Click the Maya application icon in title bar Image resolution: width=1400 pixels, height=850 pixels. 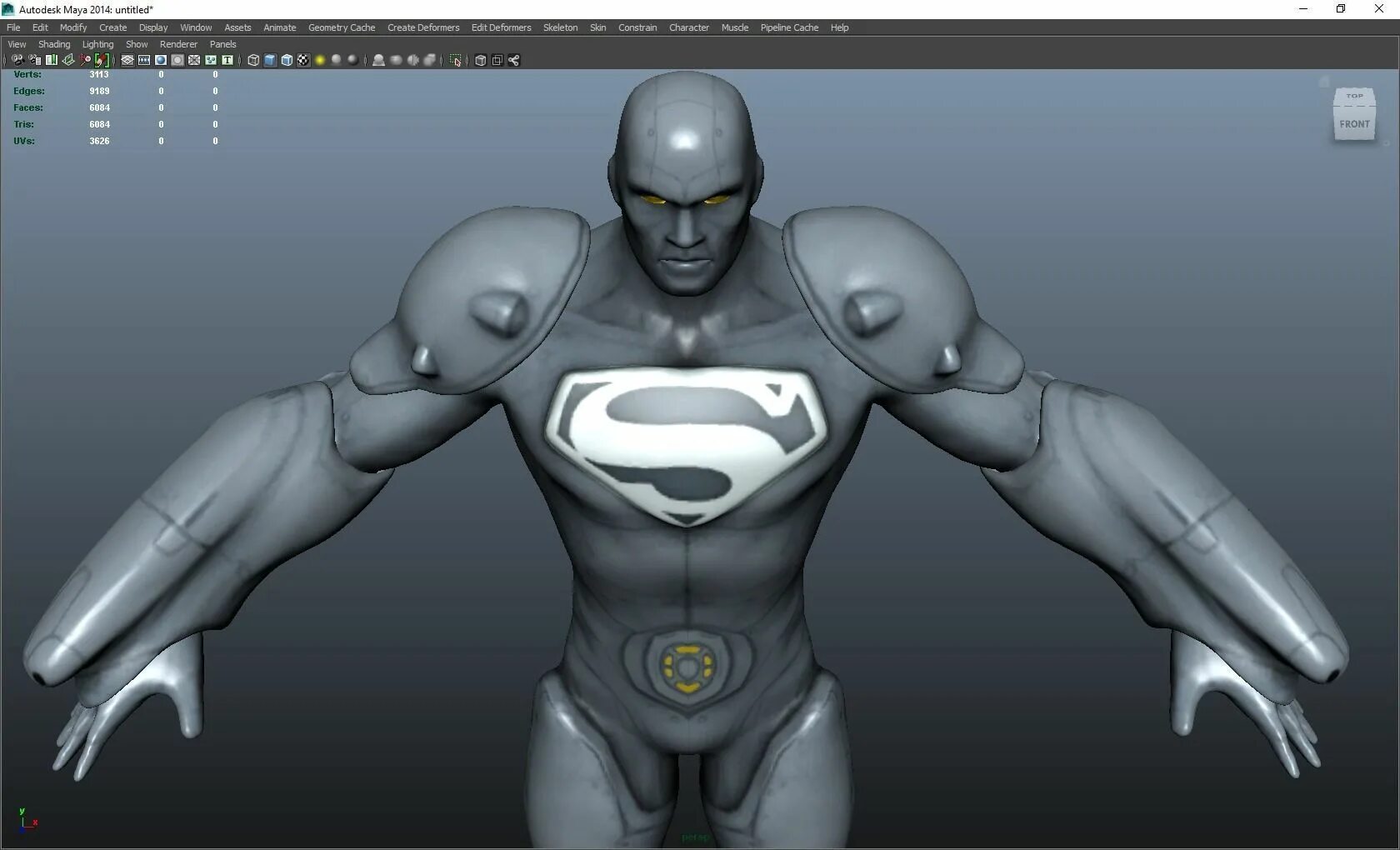click(x=8, y=9)
